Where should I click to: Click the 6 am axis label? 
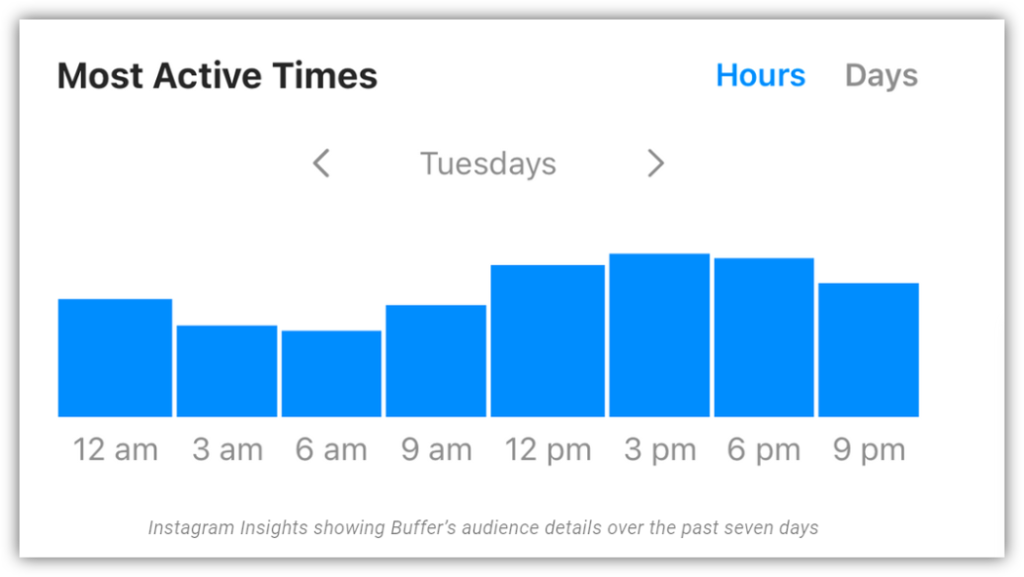point(331,450)
